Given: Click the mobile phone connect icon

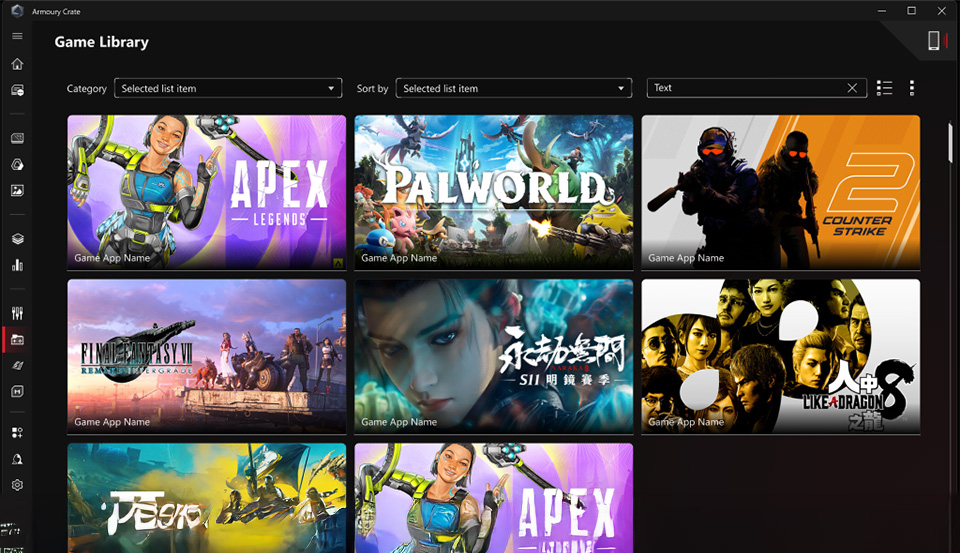Looking at the screenshot, I should [x=933, y=40].
